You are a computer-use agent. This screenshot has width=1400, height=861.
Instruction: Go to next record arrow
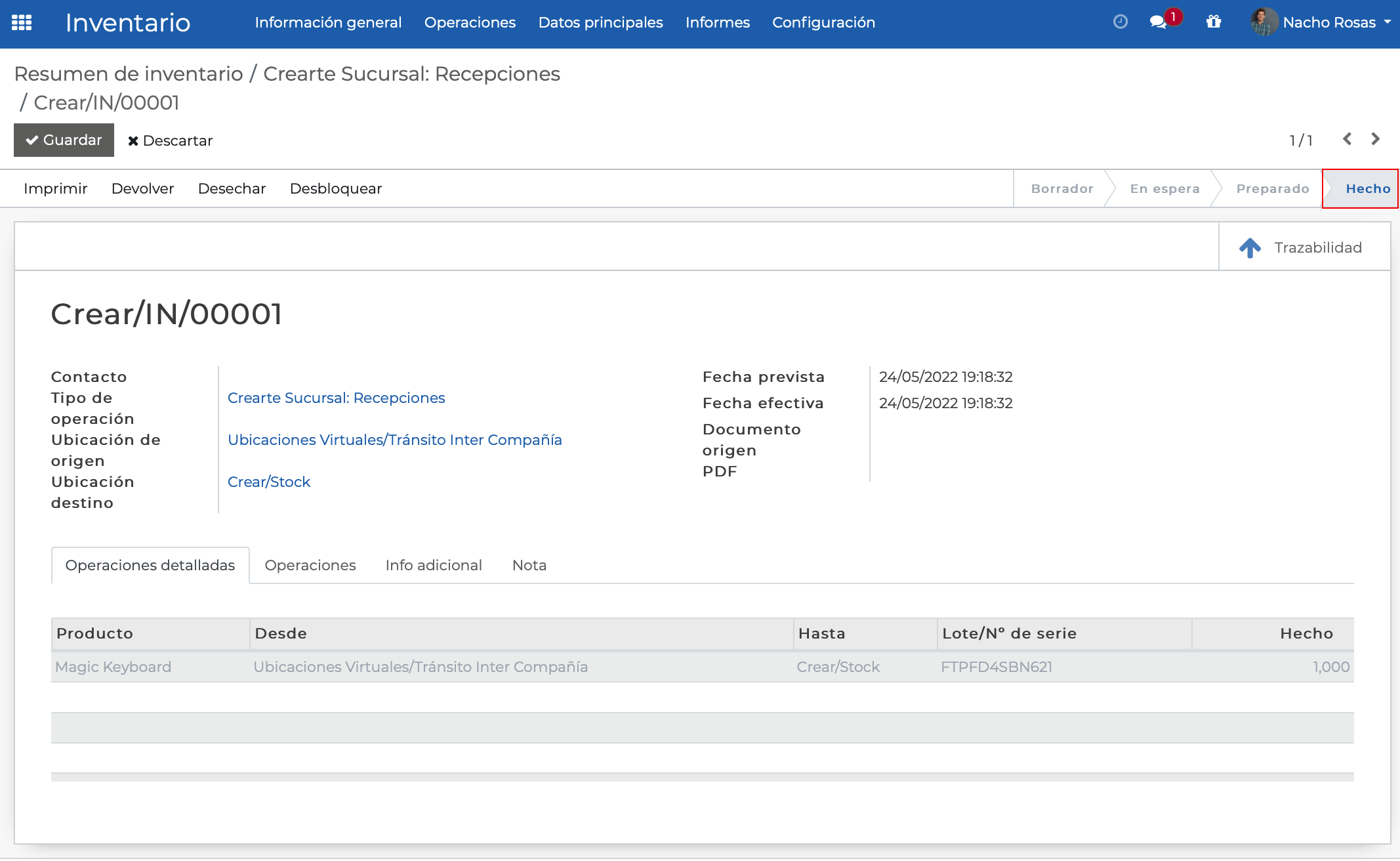point(1376,139)
